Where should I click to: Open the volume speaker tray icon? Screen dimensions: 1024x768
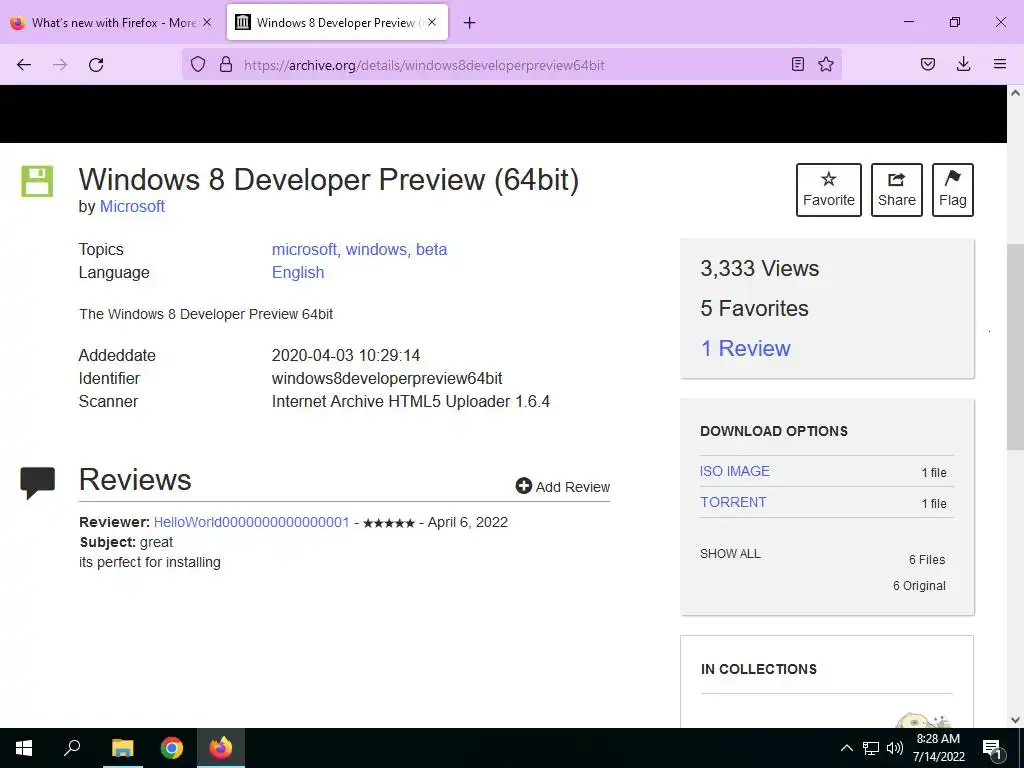pyautogui.click(x=895, y=748)
